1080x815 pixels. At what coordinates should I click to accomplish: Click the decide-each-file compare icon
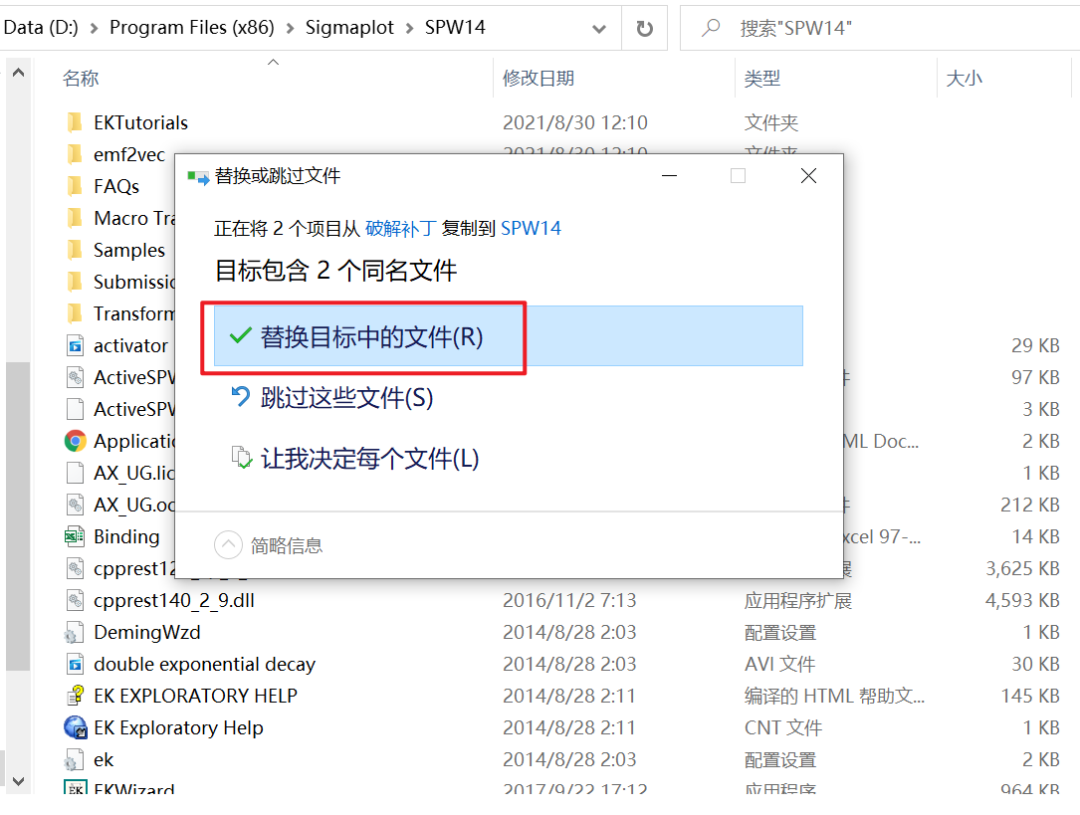241,457
